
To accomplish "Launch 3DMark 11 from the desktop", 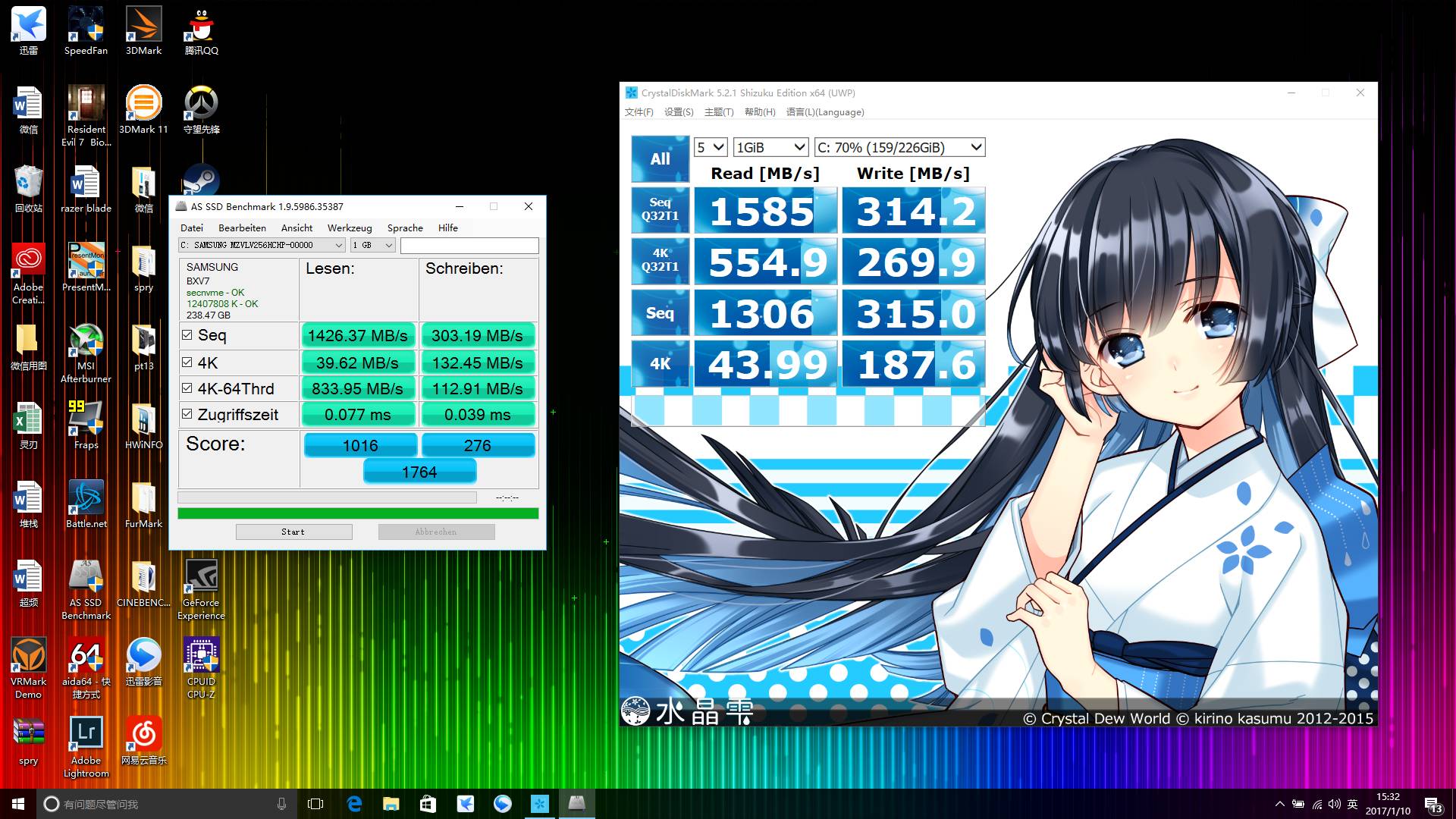I will [x=143, y=102].
